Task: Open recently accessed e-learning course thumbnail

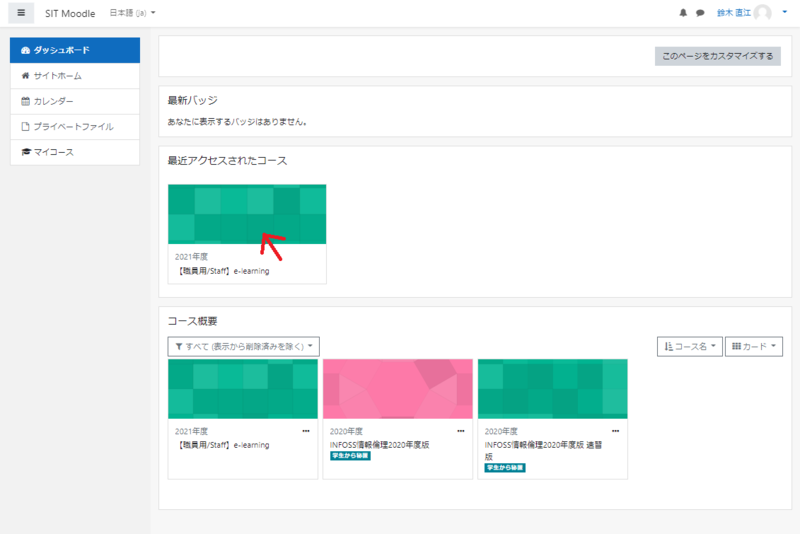Action: point(247,214)
